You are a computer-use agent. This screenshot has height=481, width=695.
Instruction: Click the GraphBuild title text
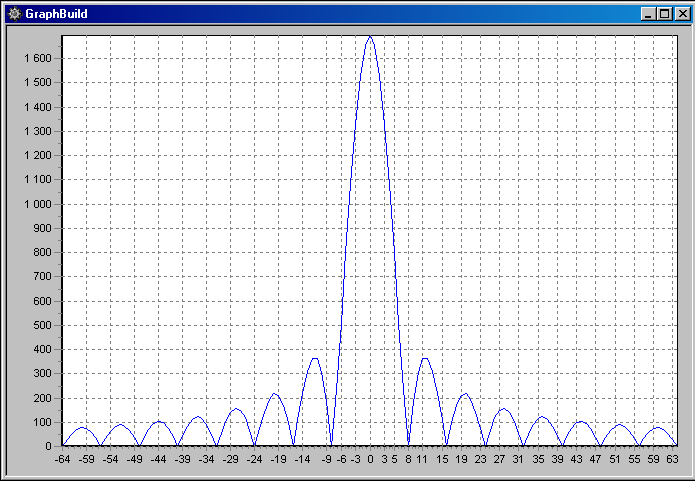coord(56,14)
